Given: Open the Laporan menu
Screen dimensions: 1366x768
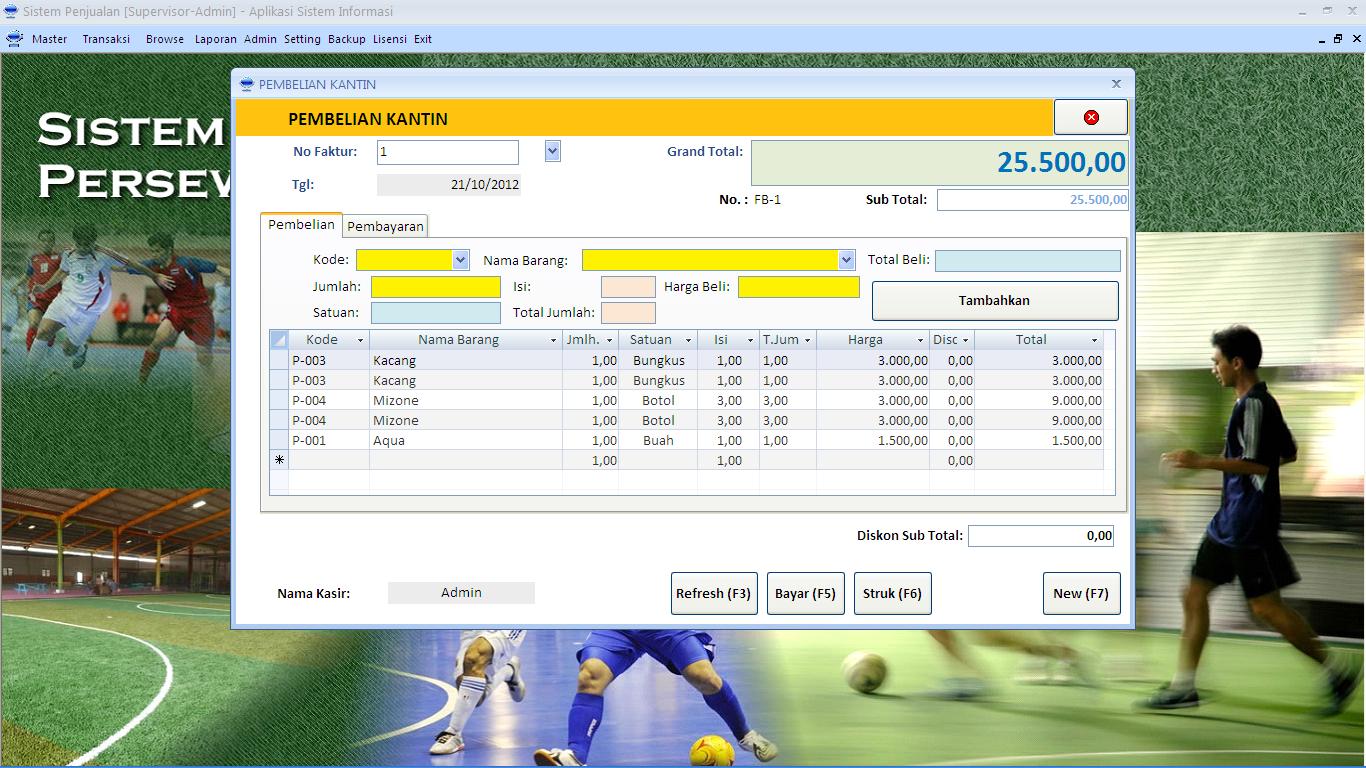Looking at the screenshot, I should [x=216, y=39].
